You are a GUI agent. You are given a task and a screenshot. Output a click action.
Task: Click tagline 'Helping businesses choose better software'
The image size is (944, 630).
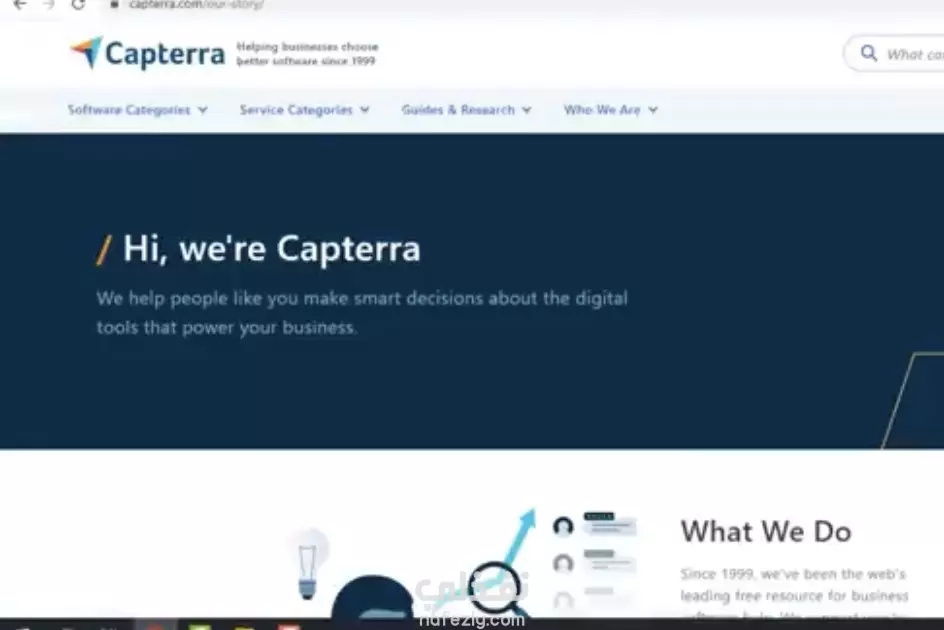coord(307,54)
